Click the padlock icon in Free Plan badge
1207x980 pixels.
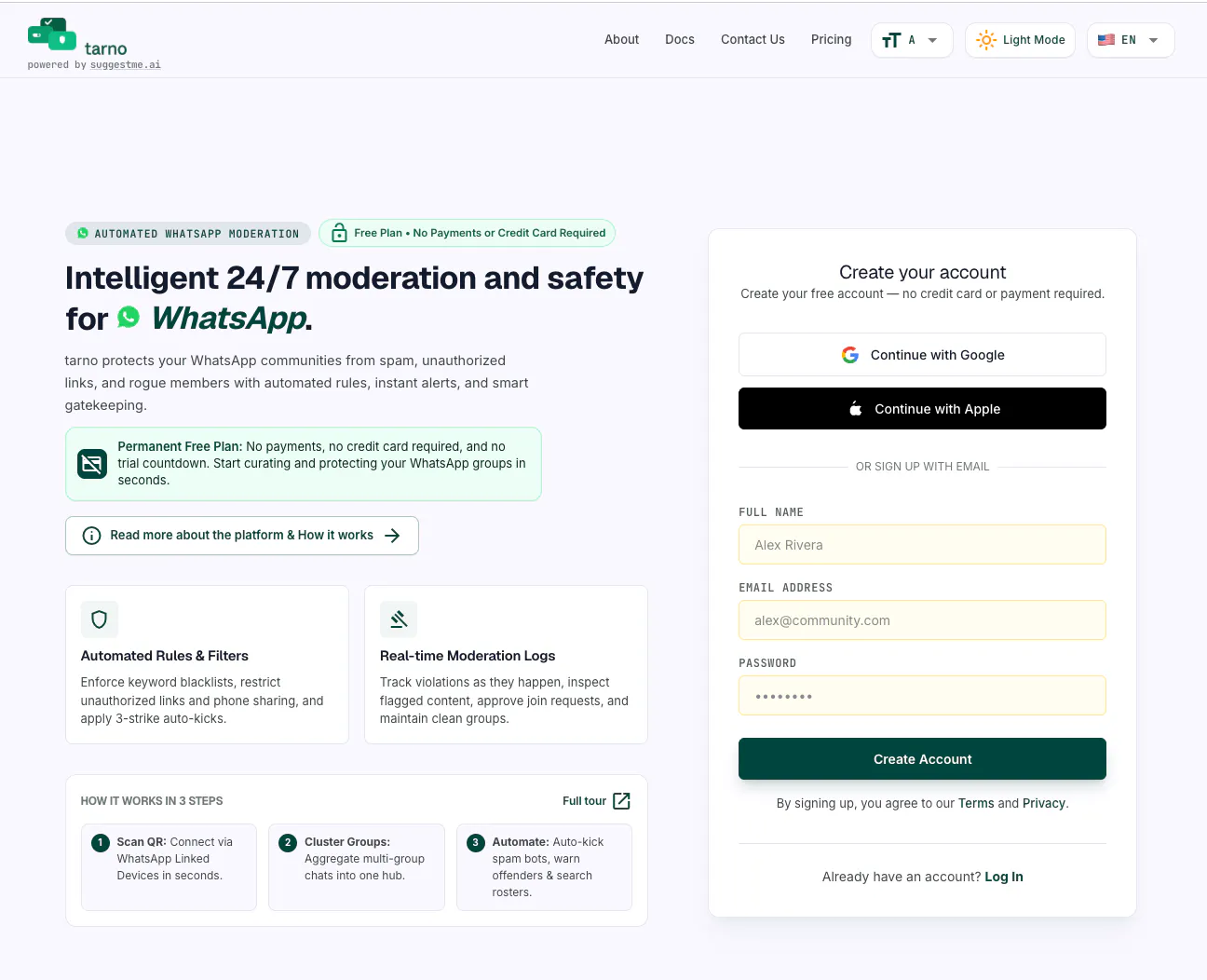click(x=340, y=233)
